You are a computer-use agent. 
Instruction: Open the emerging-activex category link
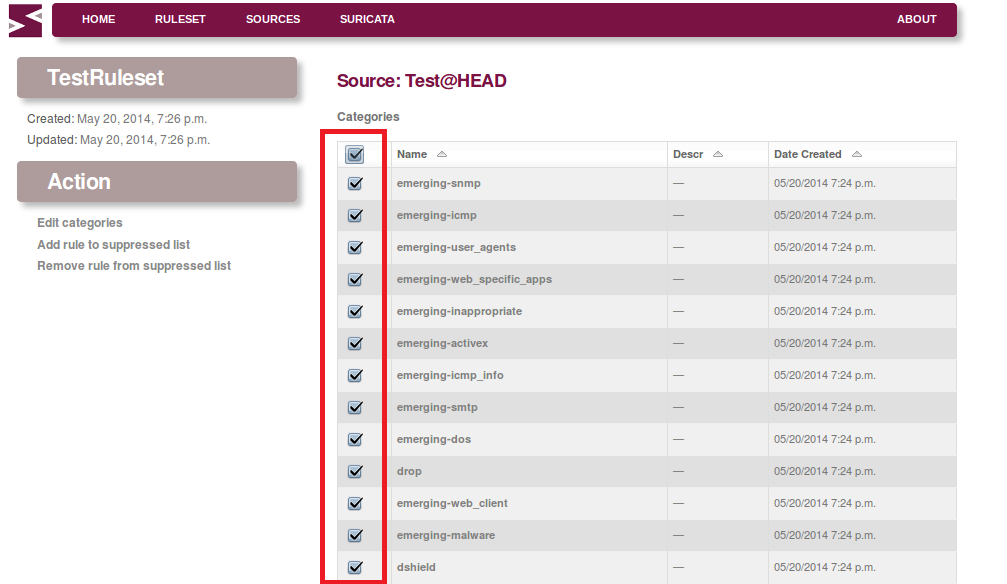click(x=442, y=343)
